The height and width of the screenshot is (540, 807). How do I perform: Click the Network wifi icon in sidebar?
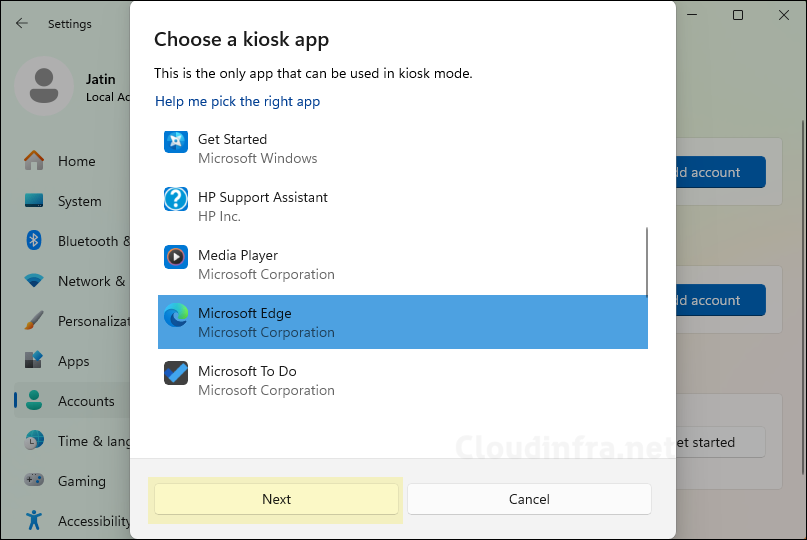pyautogui.click(x=34, y=281)
